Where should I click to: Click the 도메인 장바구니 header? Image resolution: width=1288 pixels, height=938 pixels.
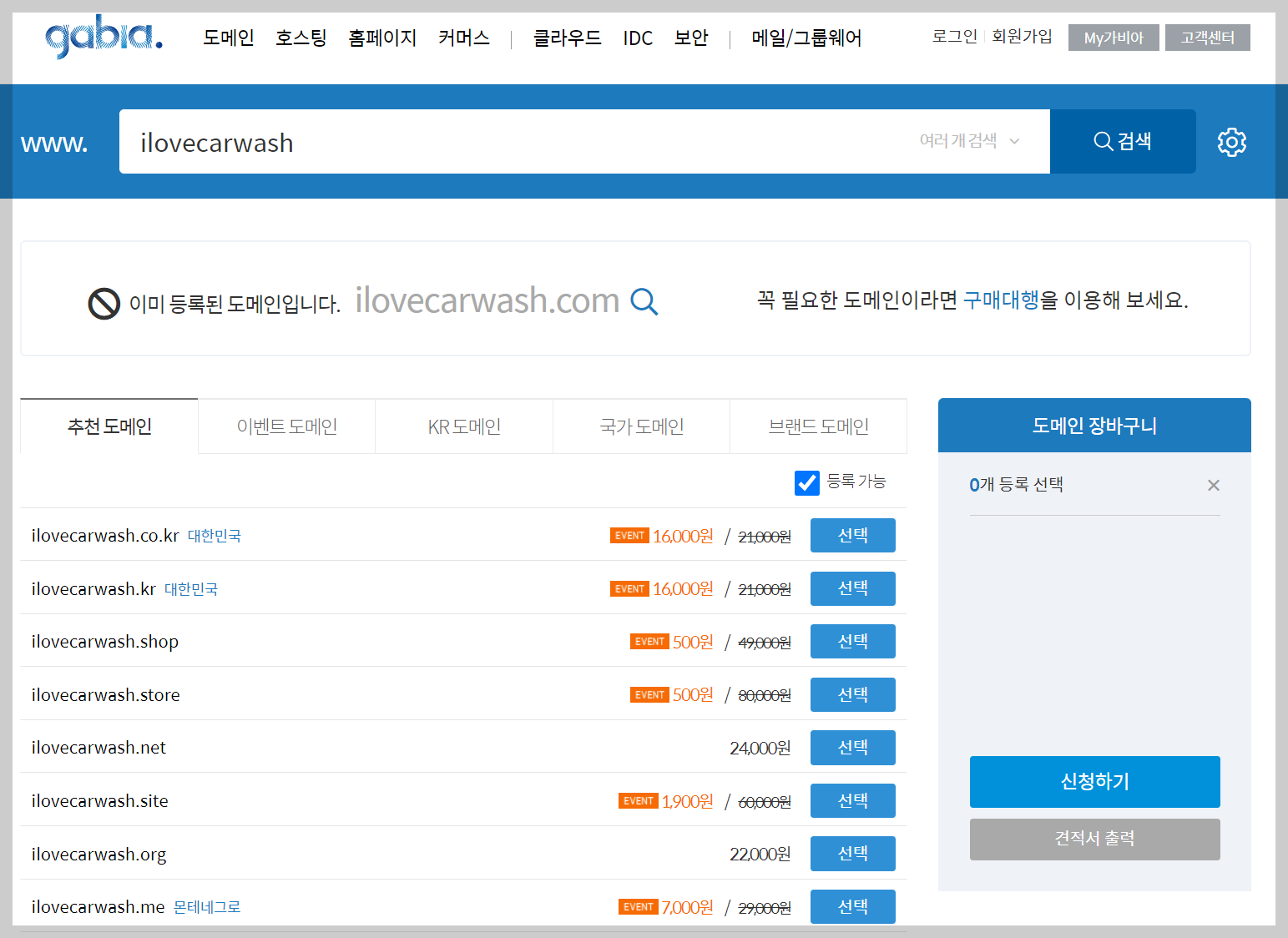[1094, 426]
